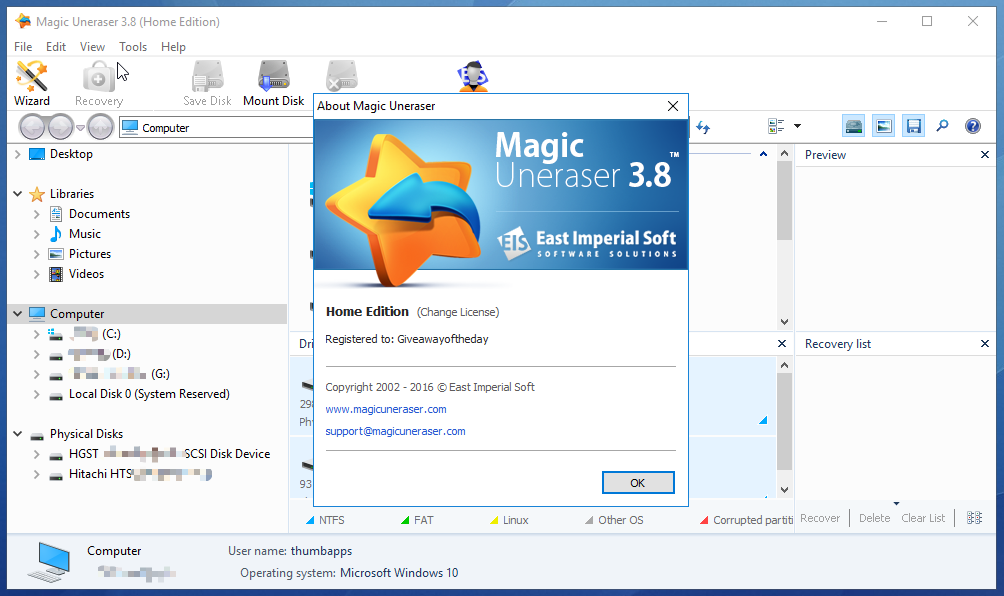Close the drive manager panel

(x=782, y=344)
